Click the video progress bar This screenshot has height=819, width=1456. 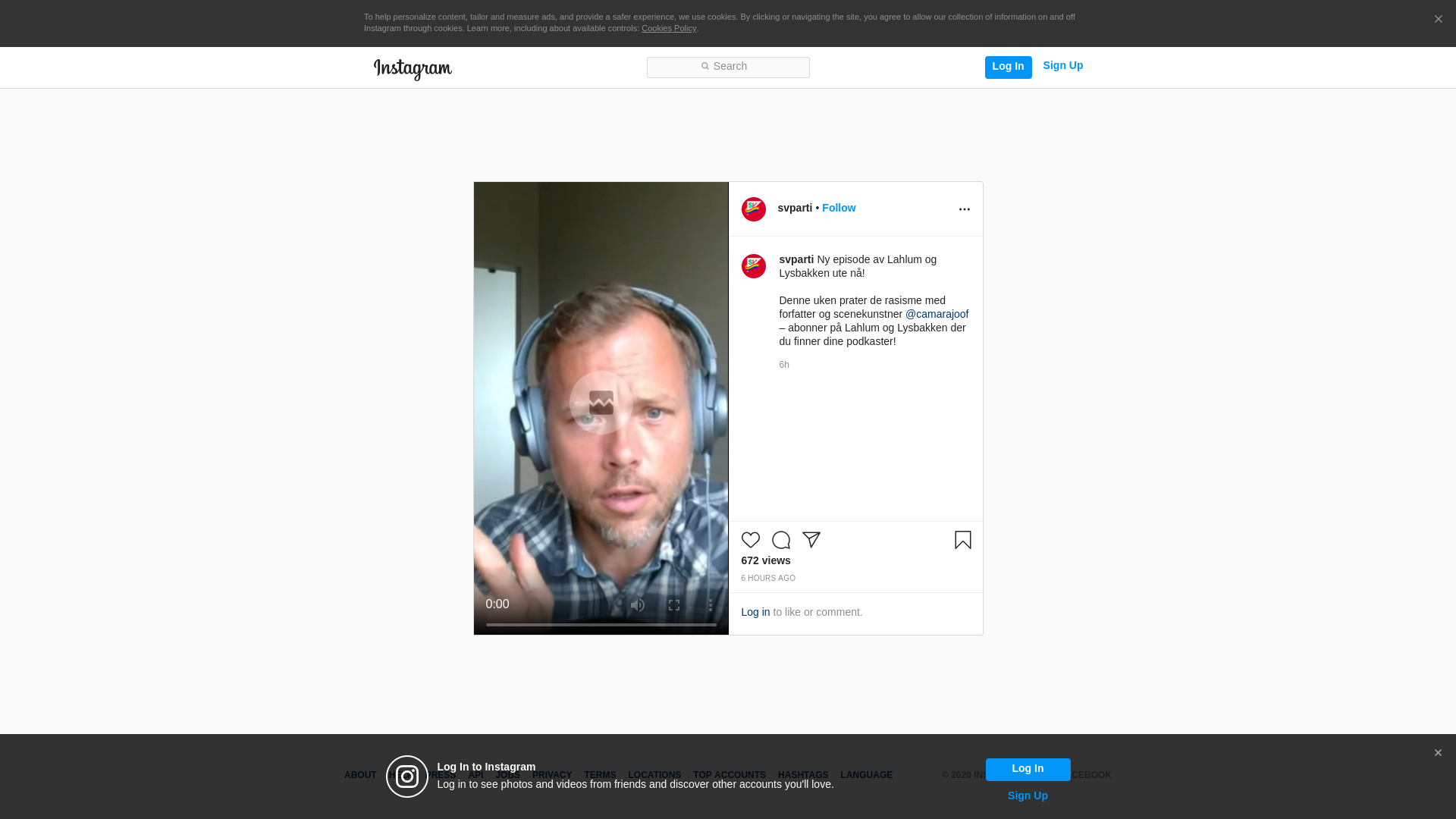click(x=601, y=625)
